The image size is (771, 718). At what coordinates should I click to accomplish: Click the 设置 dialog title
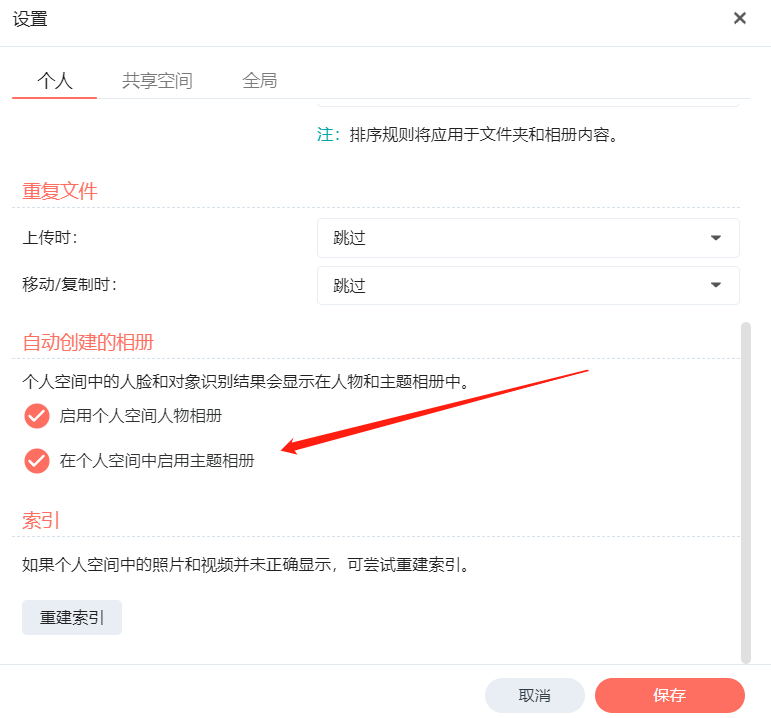30,19
